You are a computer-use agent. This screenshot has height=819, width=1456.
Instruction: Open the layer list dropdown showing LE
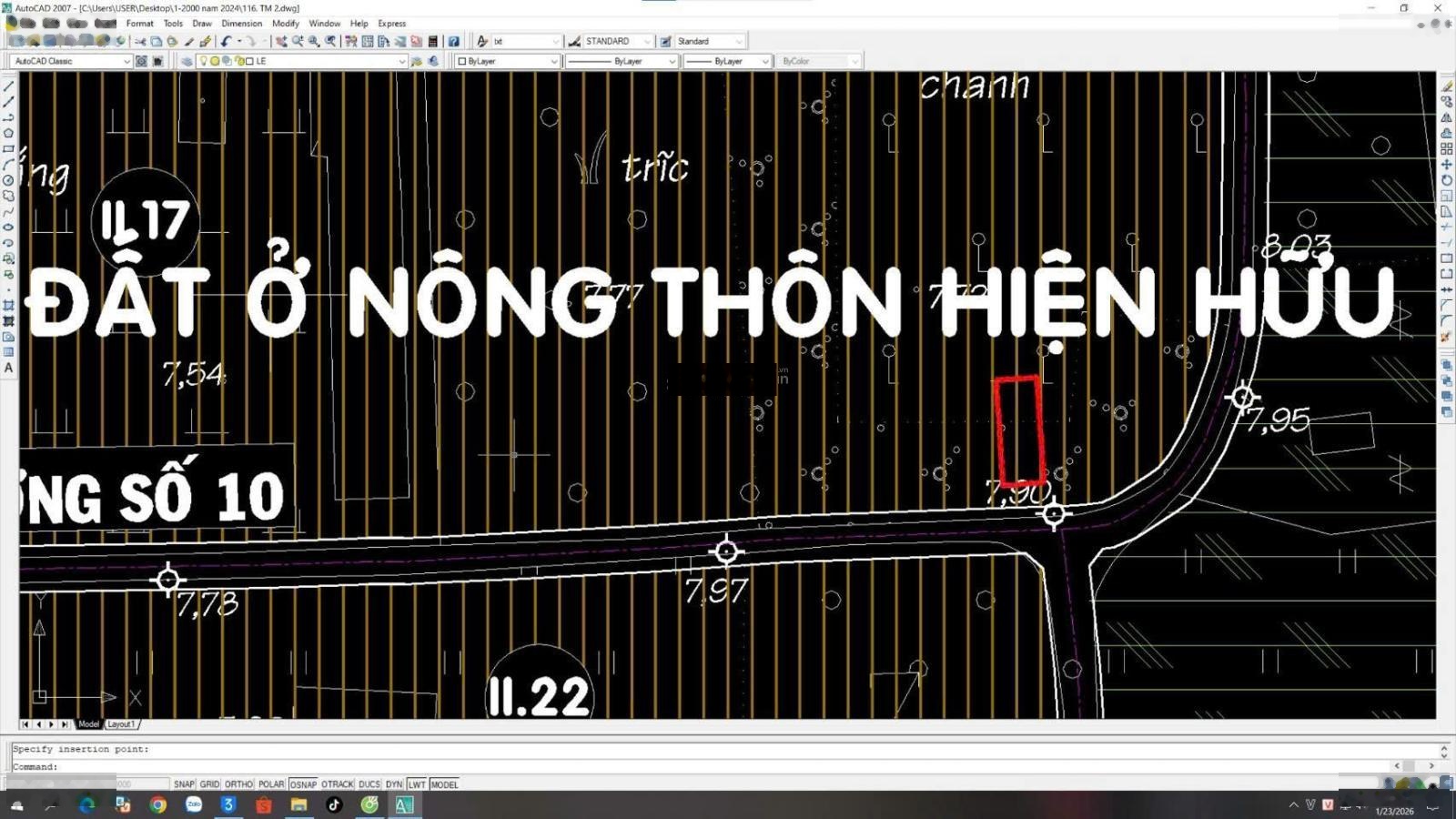(401, 61)
